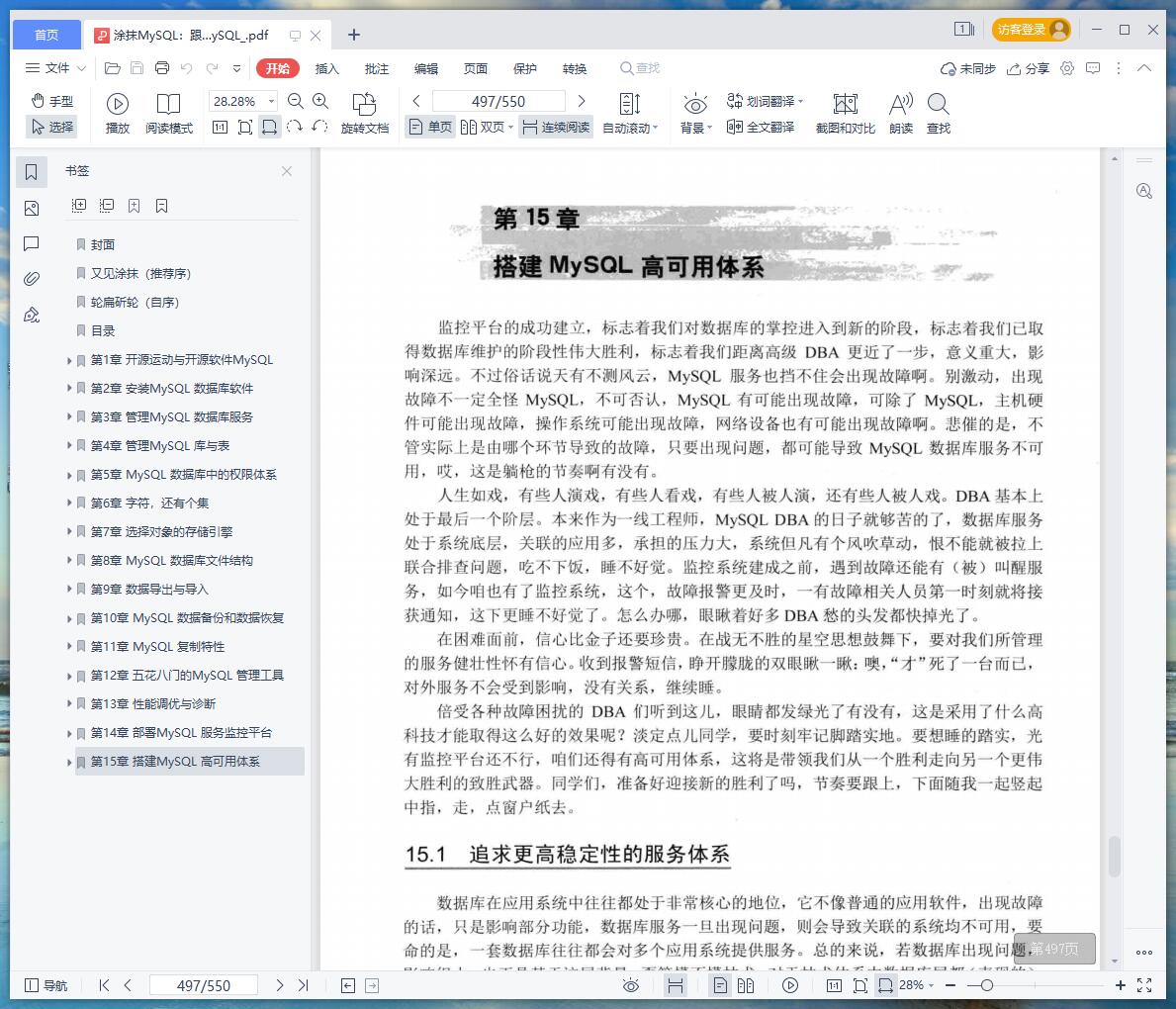Open the 转换 convert tab

(575, 68)
